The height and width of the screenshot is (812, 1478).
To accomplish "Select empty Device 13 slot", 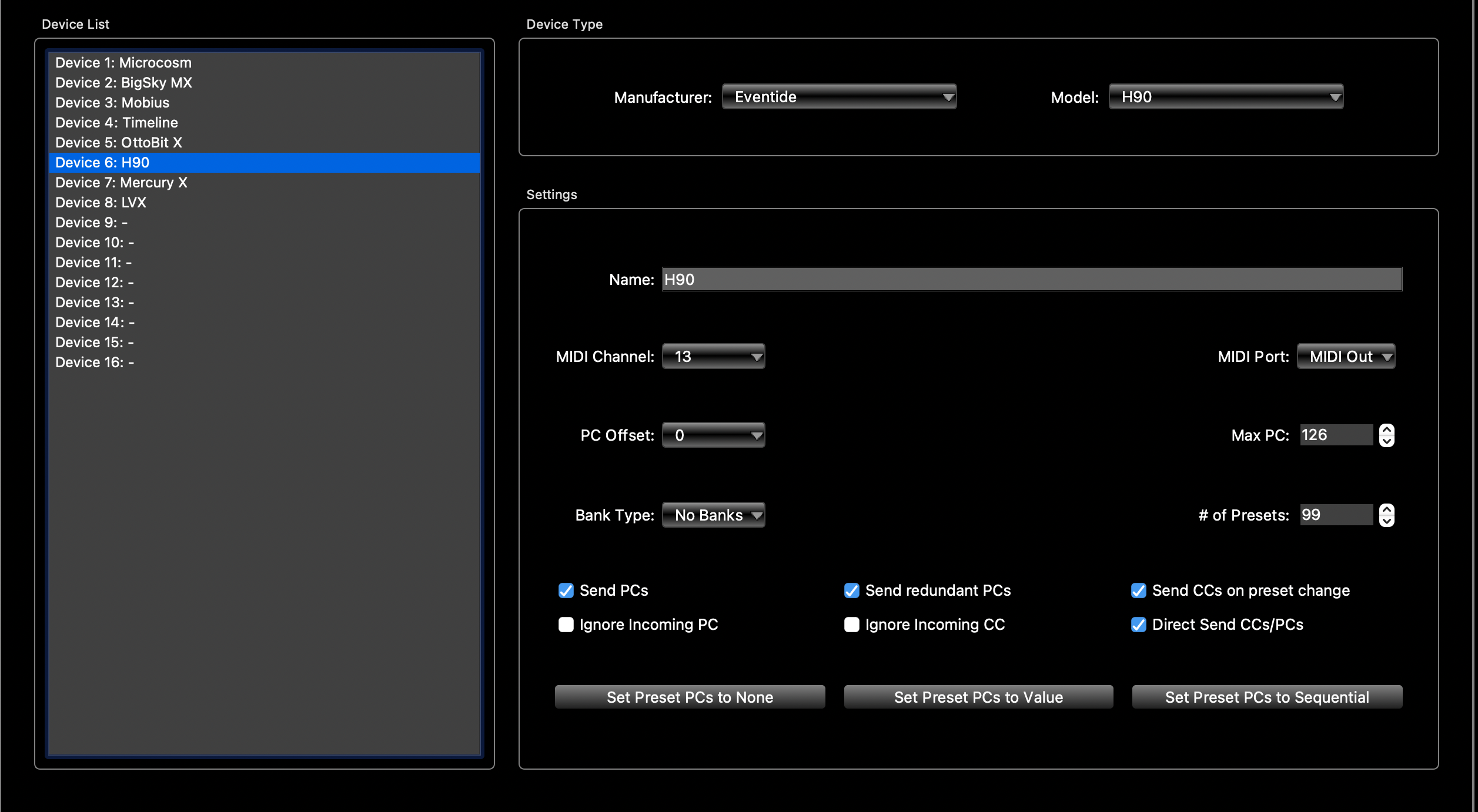I will pos(264,303).
